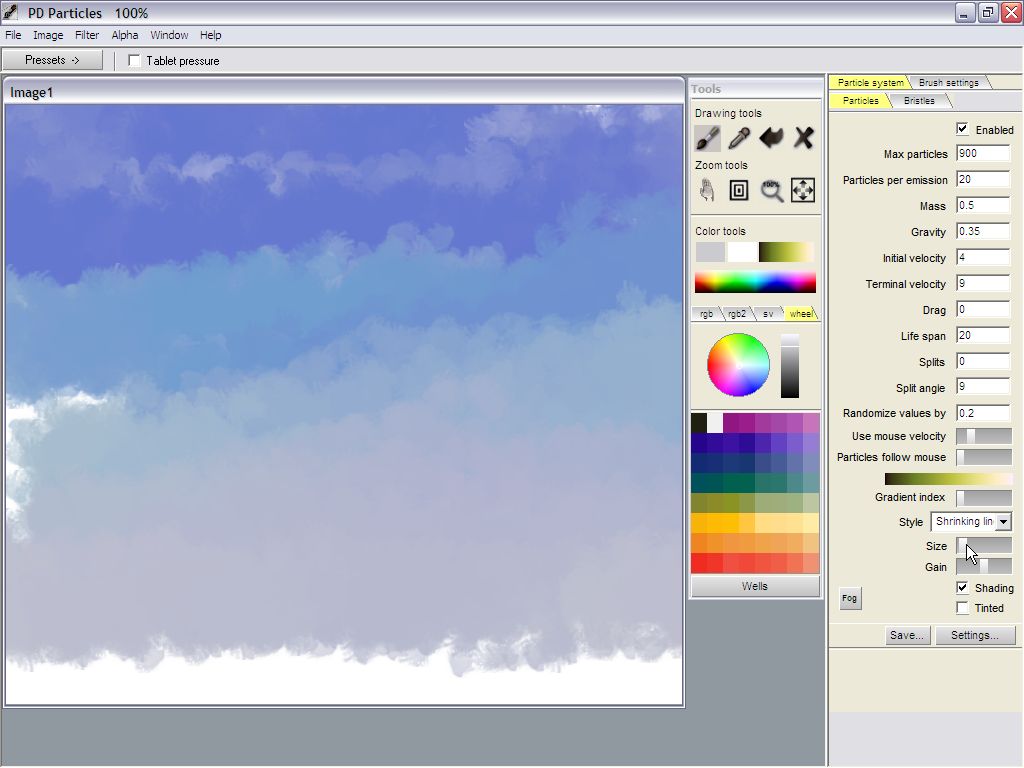The image size is (1024, 768).
Task: Click the Gain slider
Action: click(x=984, y=566)
